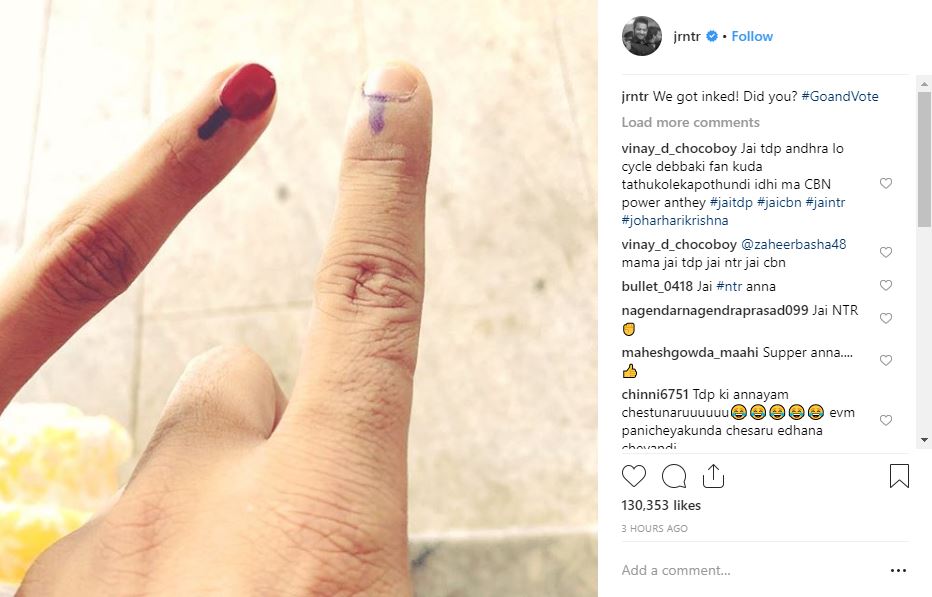Like the post with the heart icon
932x597 pixels.
tap(634, 476)
